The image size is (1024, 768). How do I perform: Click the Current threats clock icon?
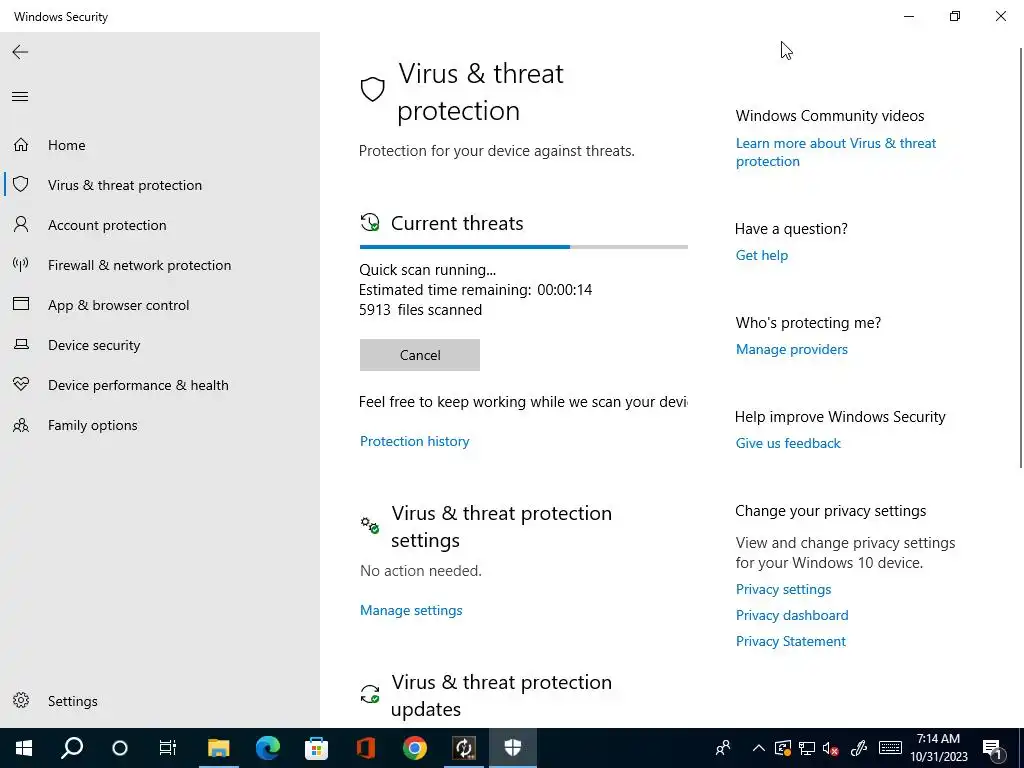(370, 222)
